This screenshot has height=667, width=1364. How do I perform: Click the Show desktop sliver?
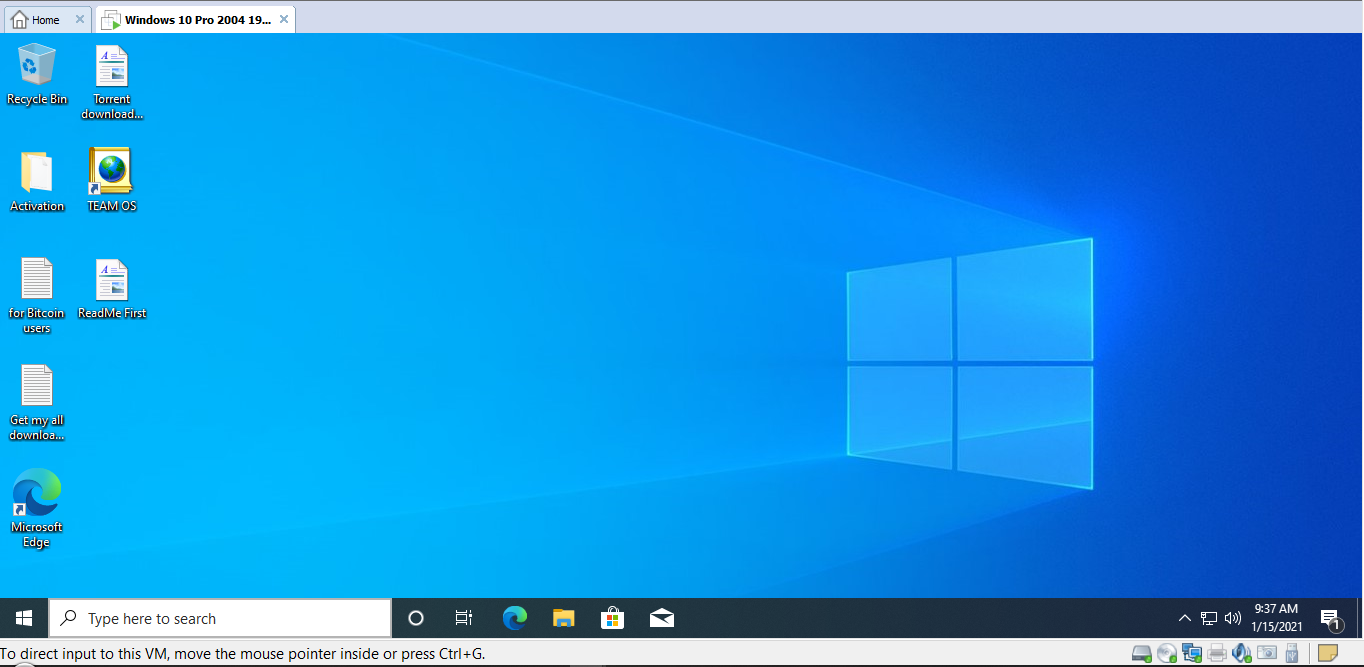click(x=1359, y=618)
